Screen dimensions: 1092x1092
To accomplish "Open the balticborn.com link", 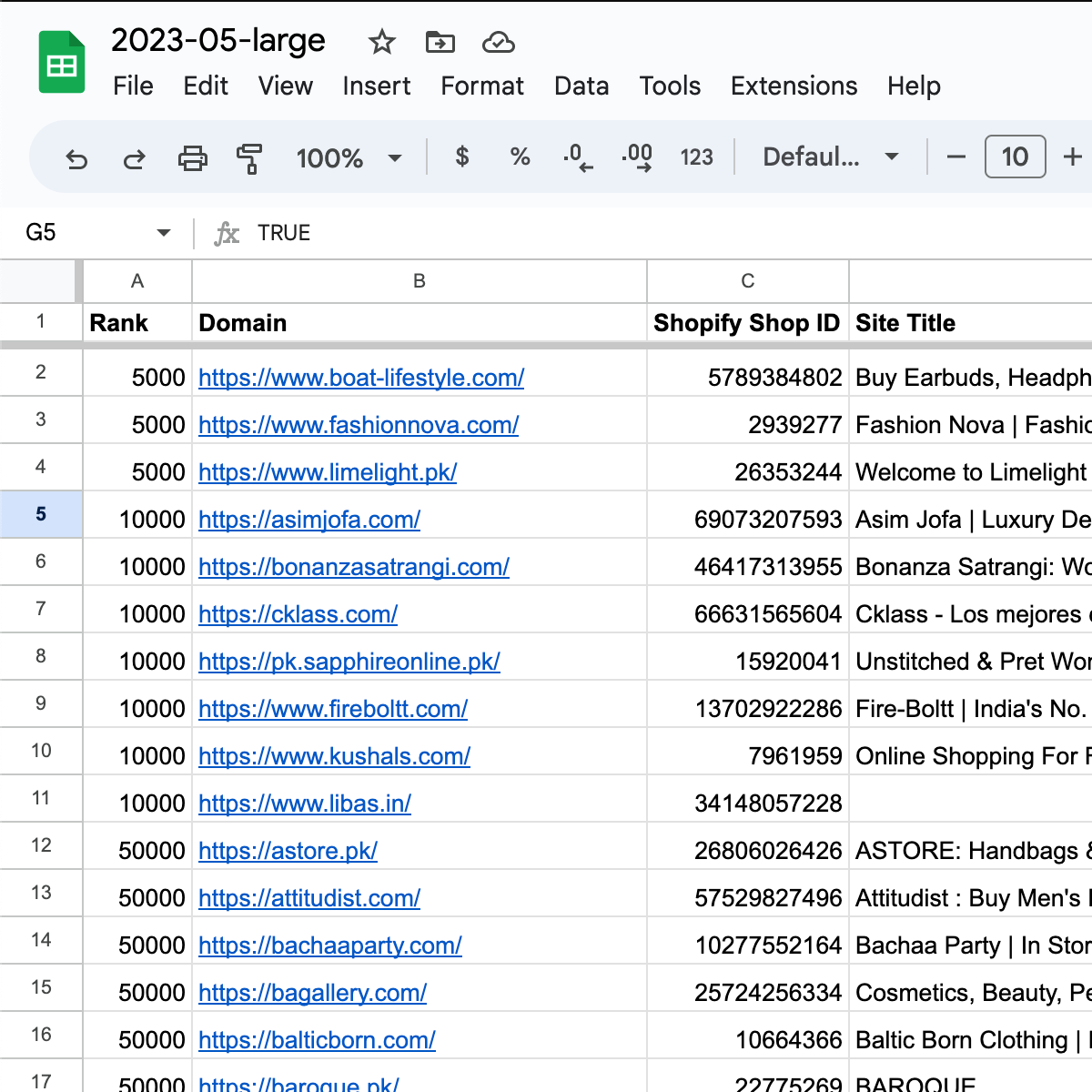I will coord(317,1040).
